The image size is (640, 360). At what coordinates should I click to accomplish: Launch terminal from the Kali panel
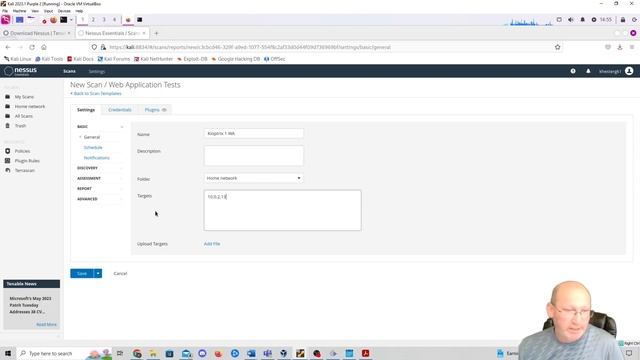tap(64, 20)
